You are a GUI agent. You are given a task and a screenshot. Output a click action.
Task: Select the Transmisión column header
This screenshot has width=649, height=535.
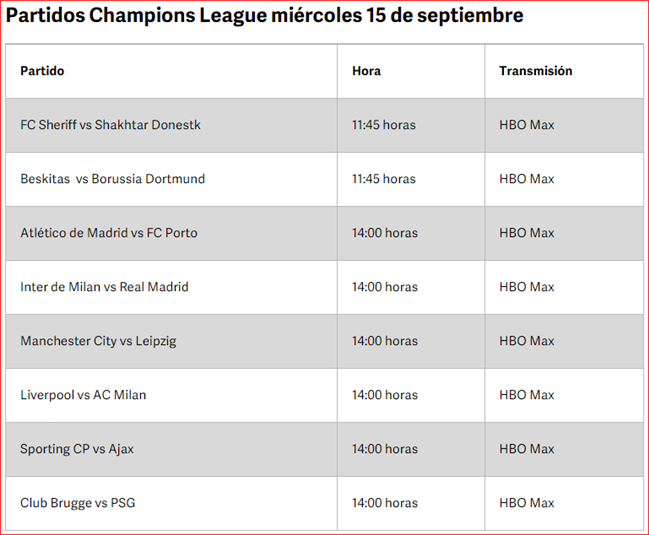(x=536, y=71)
